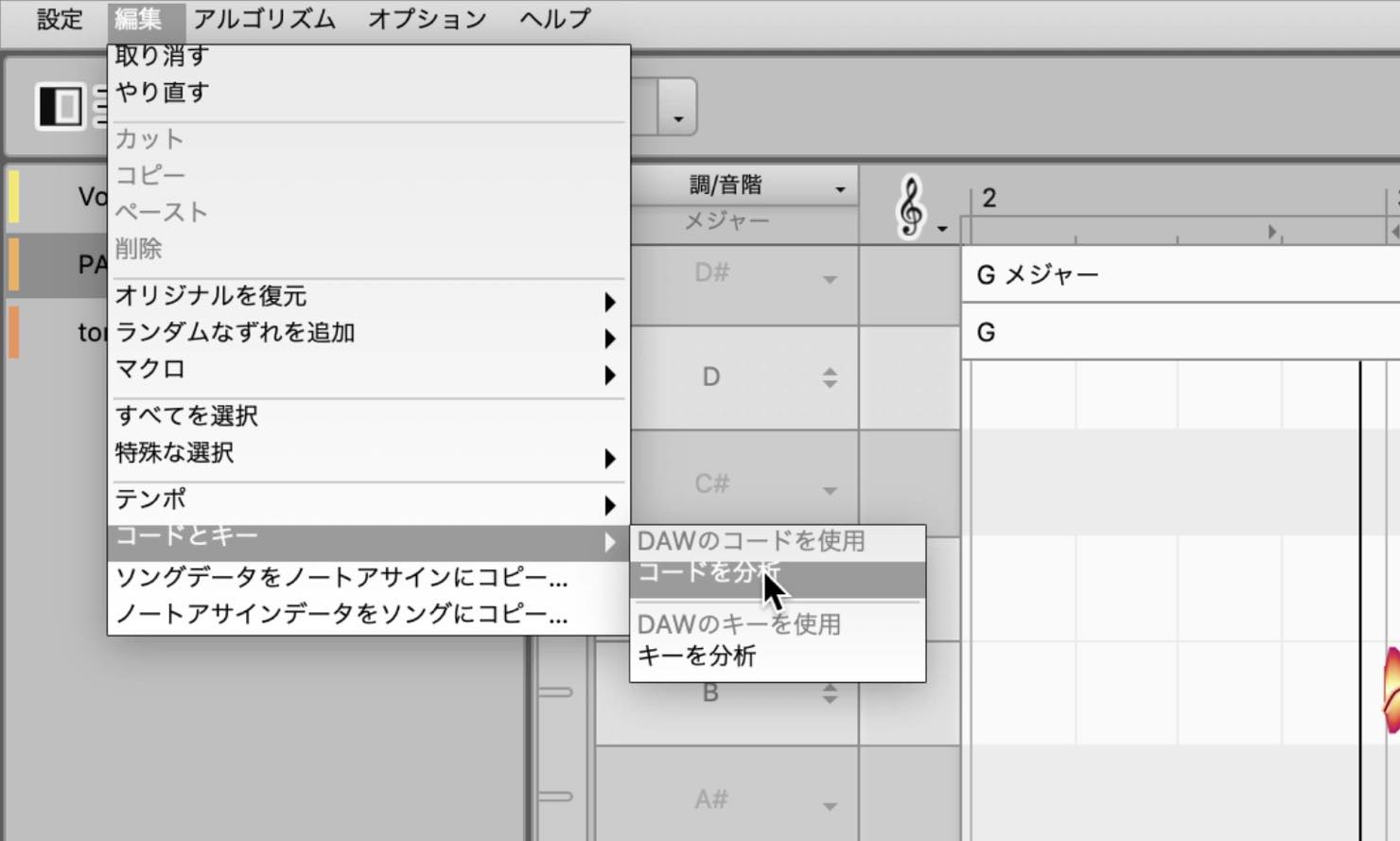Expand オリジナルを復元 submenu
1400x841 pixels.
tap(369, 296)
